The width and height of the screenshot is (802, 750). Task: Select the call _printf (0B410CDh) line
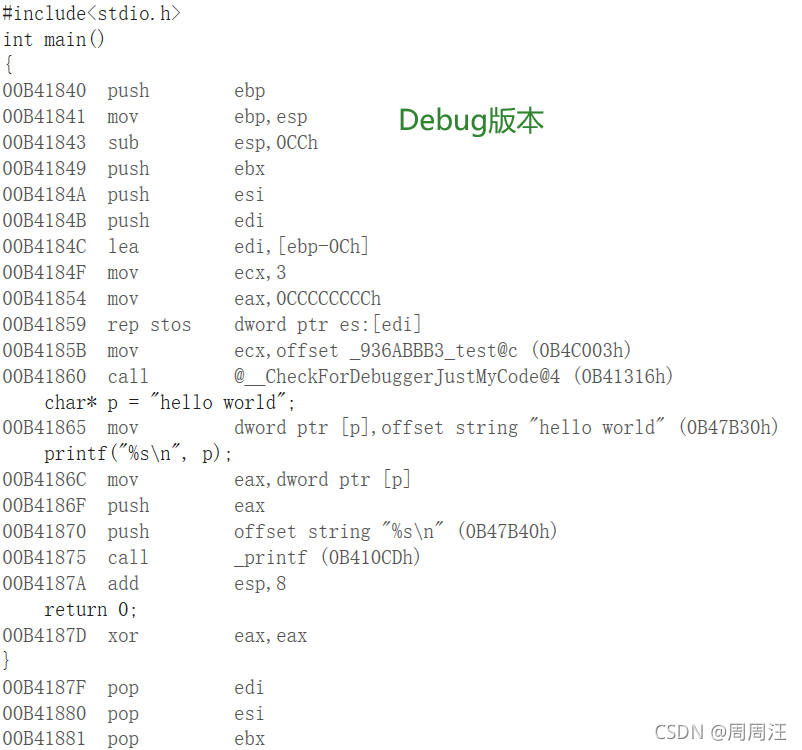(x=212, y=558)
